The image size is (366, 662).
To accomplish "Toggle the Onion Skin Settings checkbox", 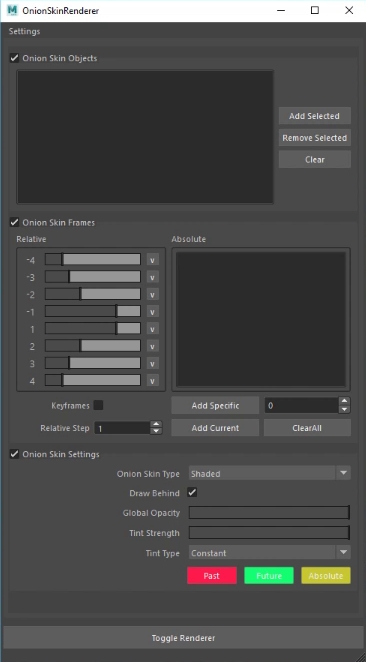I will coord(14,454).
